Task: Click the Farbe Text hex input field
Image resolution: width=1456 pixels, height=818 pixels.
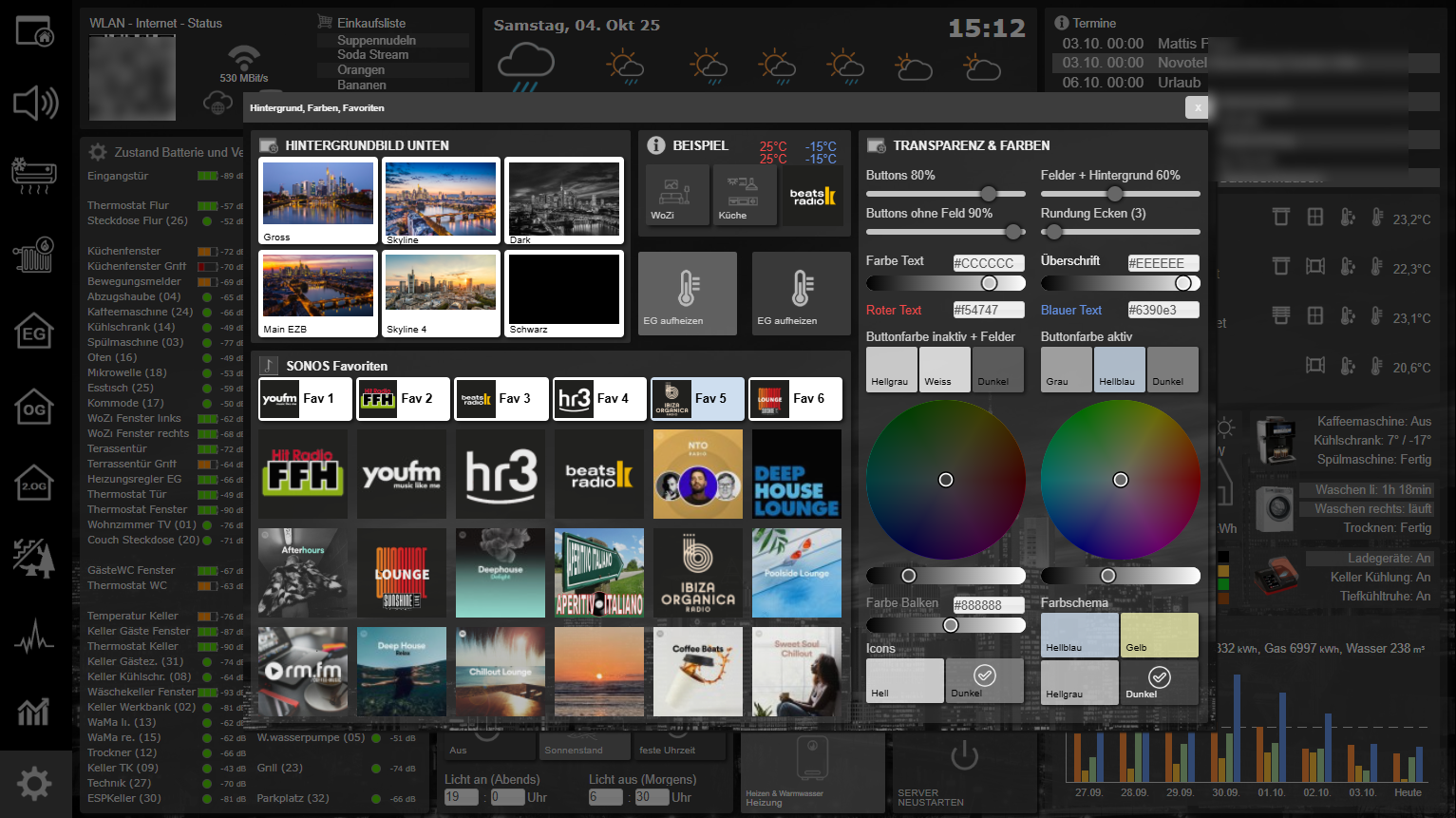Action: point(988,263)
